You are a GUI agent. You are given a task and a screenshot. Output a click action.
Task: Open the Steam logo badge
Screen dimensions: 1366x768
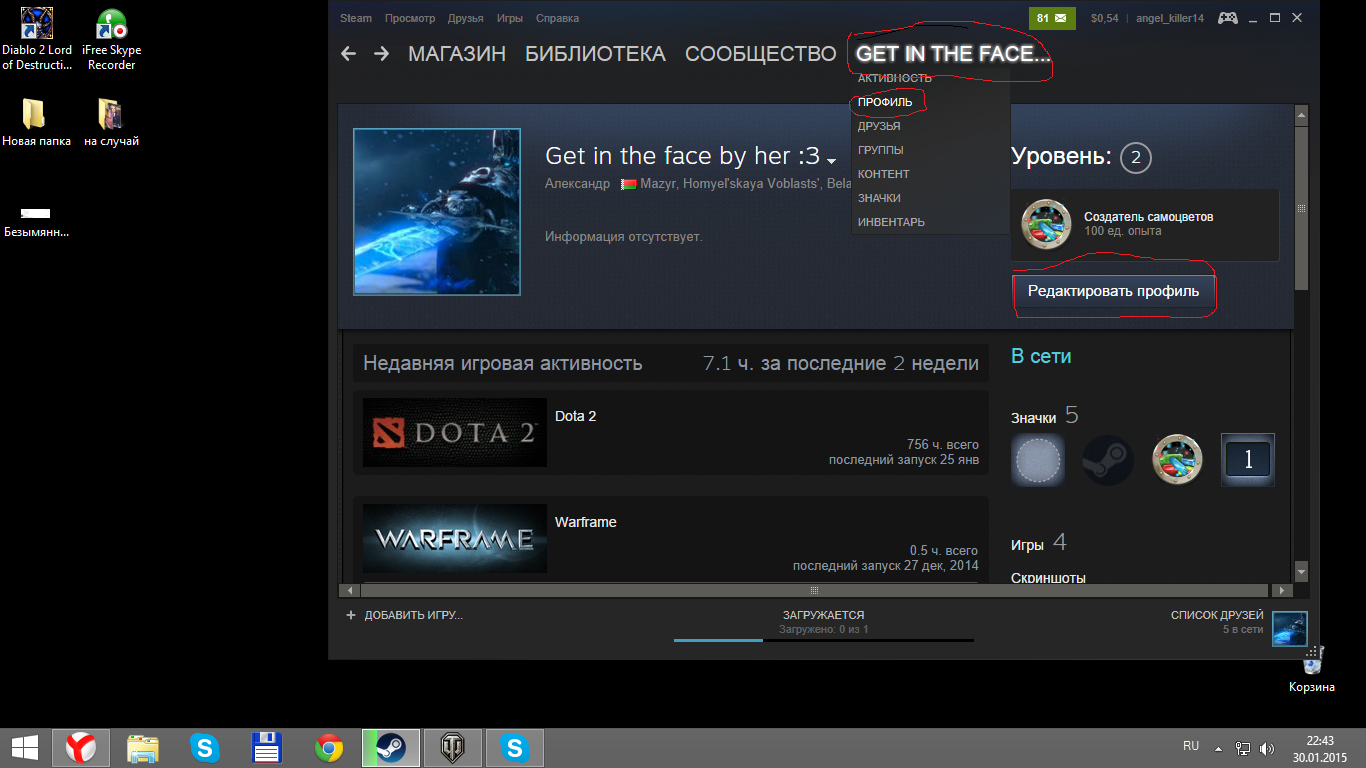pyautogui.click(x=1108, y=460)
